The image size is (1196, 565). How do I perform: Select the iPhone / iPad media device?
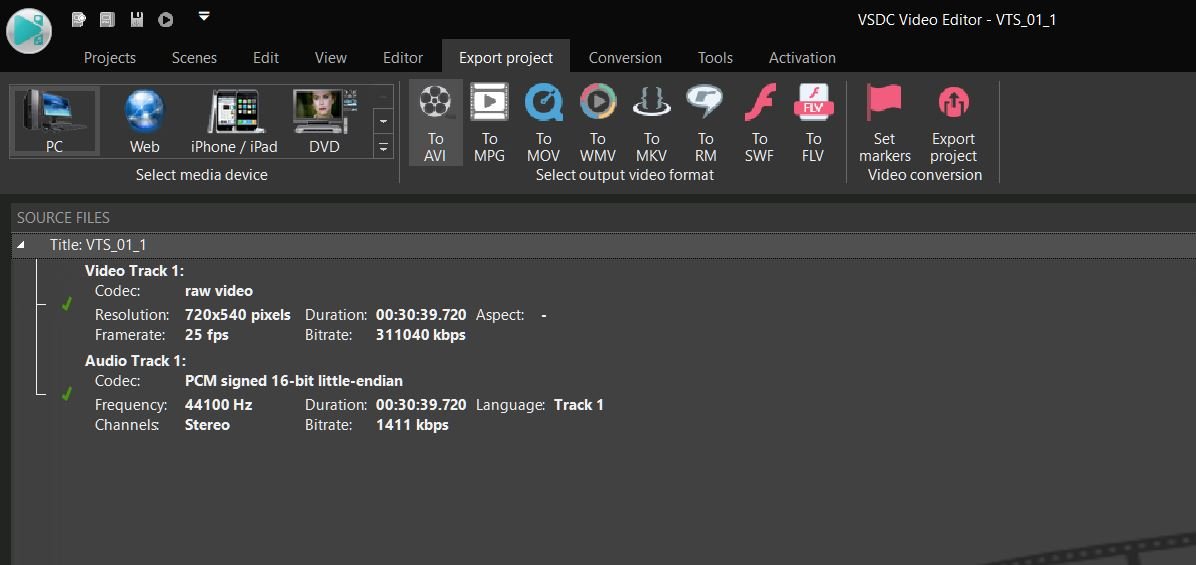point(234,121)
